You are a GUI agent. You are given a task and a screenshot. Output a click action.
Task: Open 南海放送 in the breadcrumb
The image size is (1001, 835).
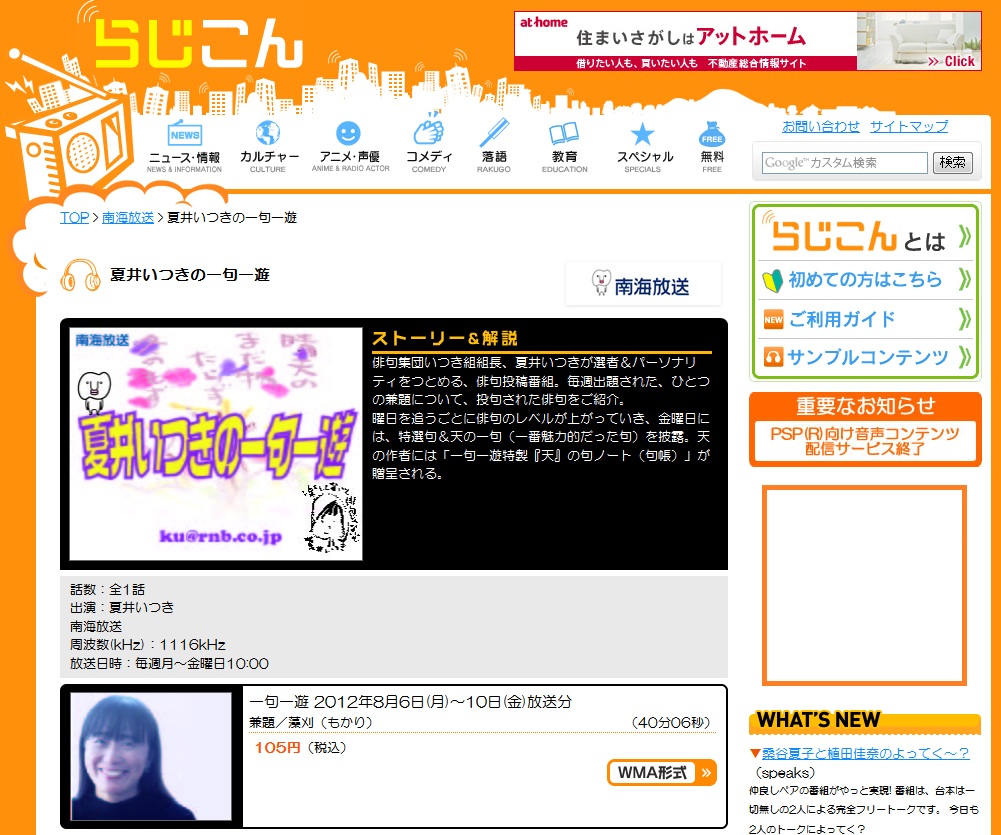point(128,218)
